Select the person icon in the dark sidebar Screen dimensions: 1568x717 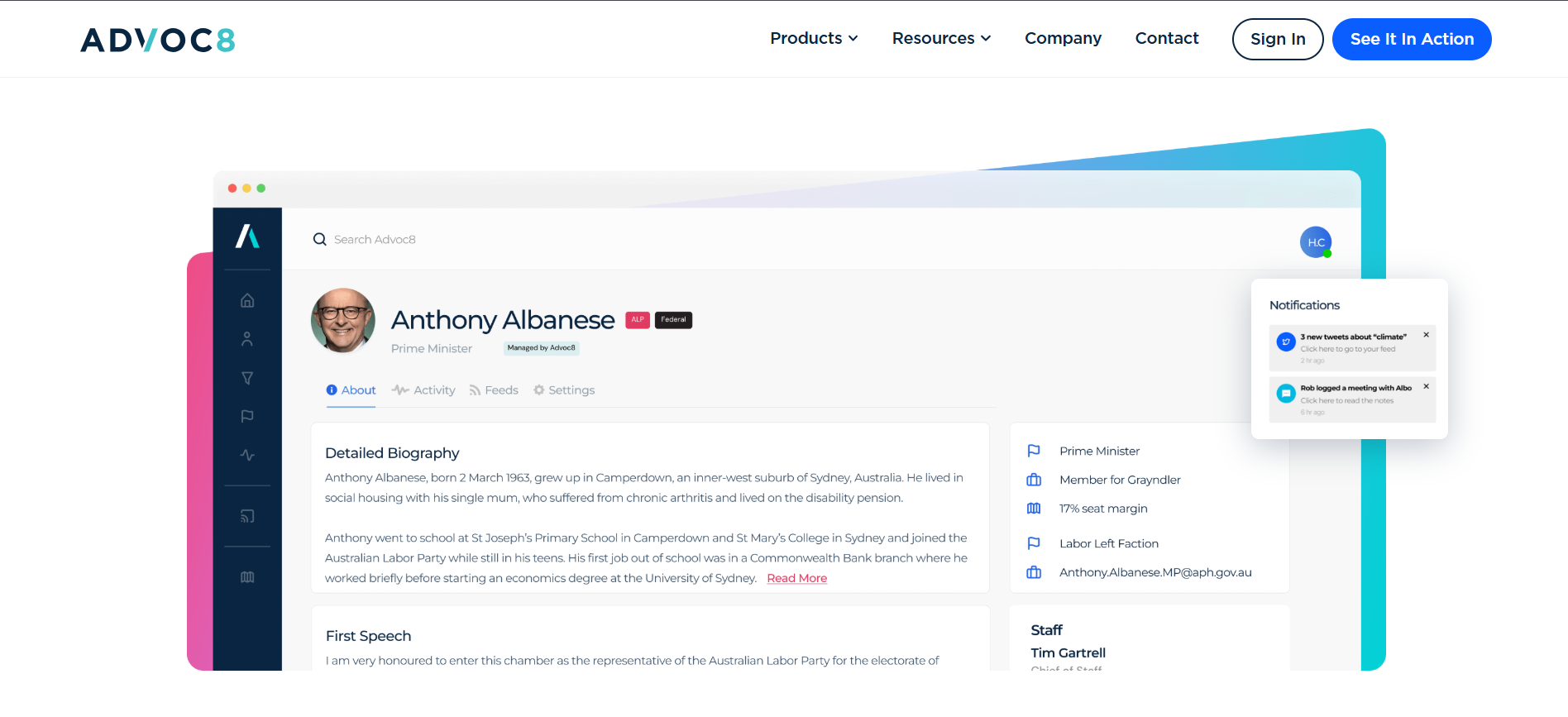tap(247, 339)
